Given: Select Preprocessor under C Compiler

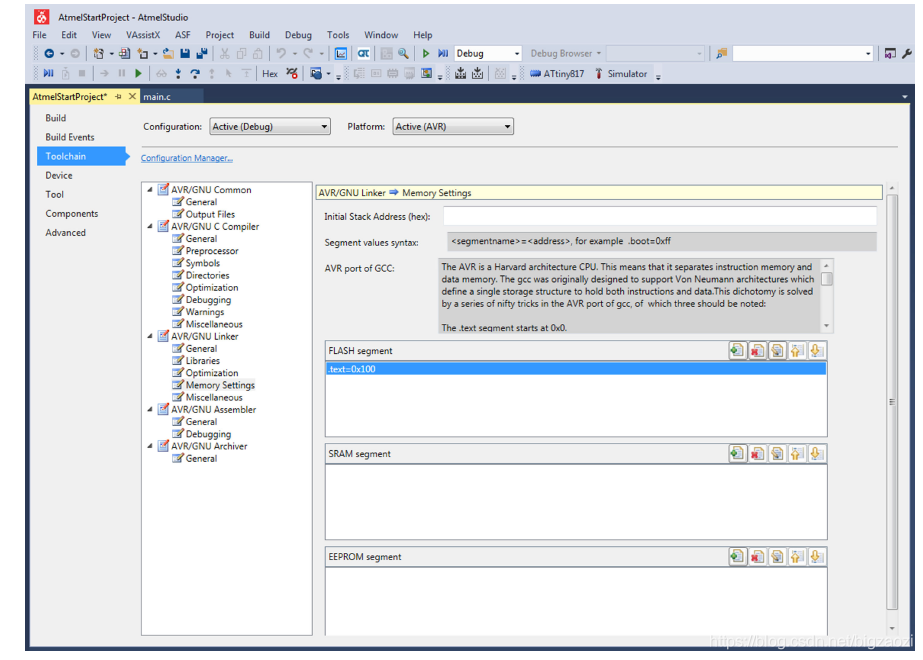Looking at the screenshot, I should click(x=212, y=251).
